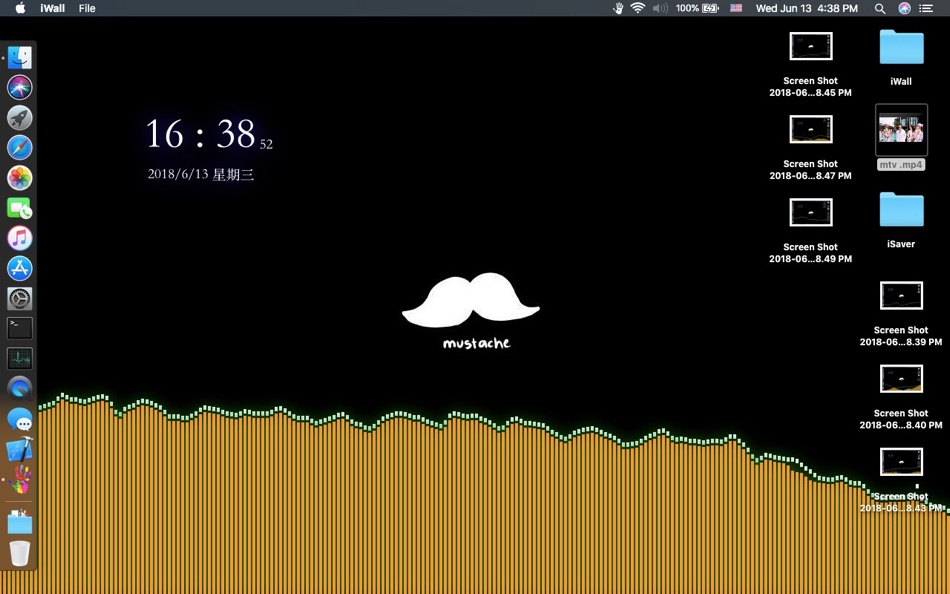Launch Terminal from the dock
Viewport: 950px width, 594px height.
[20, 328]
